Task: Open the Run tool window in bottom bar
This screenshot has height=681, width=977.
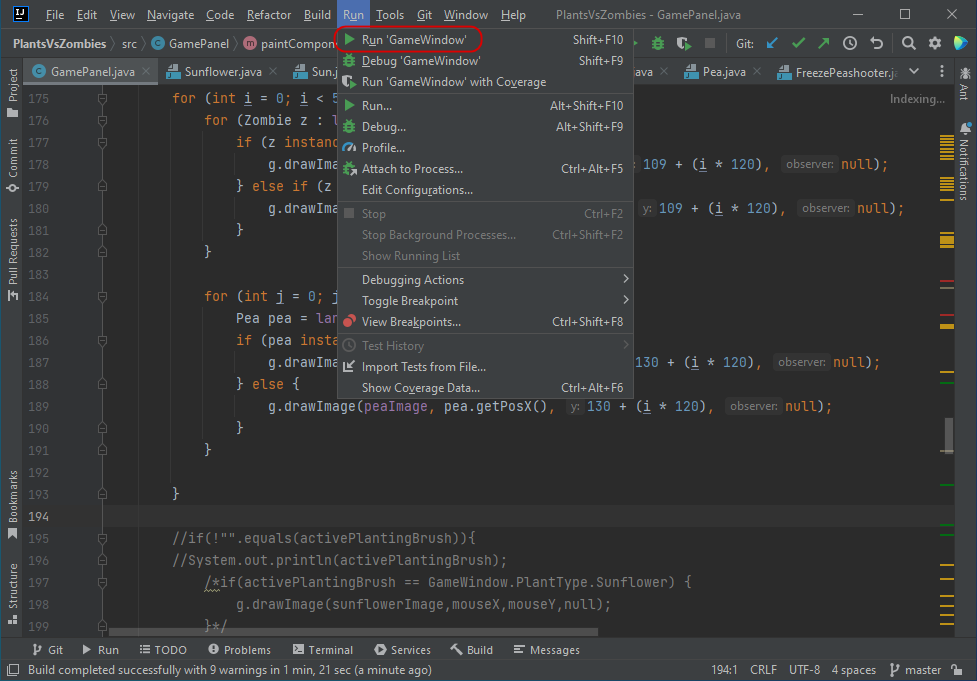Action: coord(100,650)
